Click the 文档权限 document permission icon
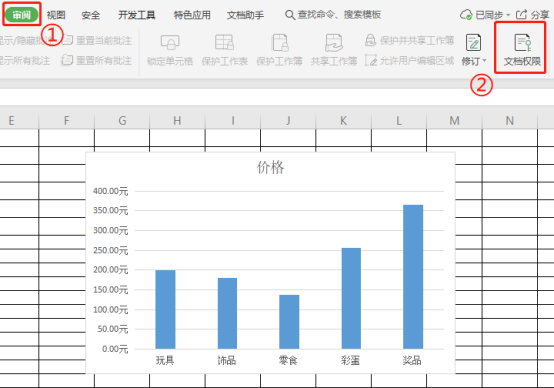 [523, 42]
